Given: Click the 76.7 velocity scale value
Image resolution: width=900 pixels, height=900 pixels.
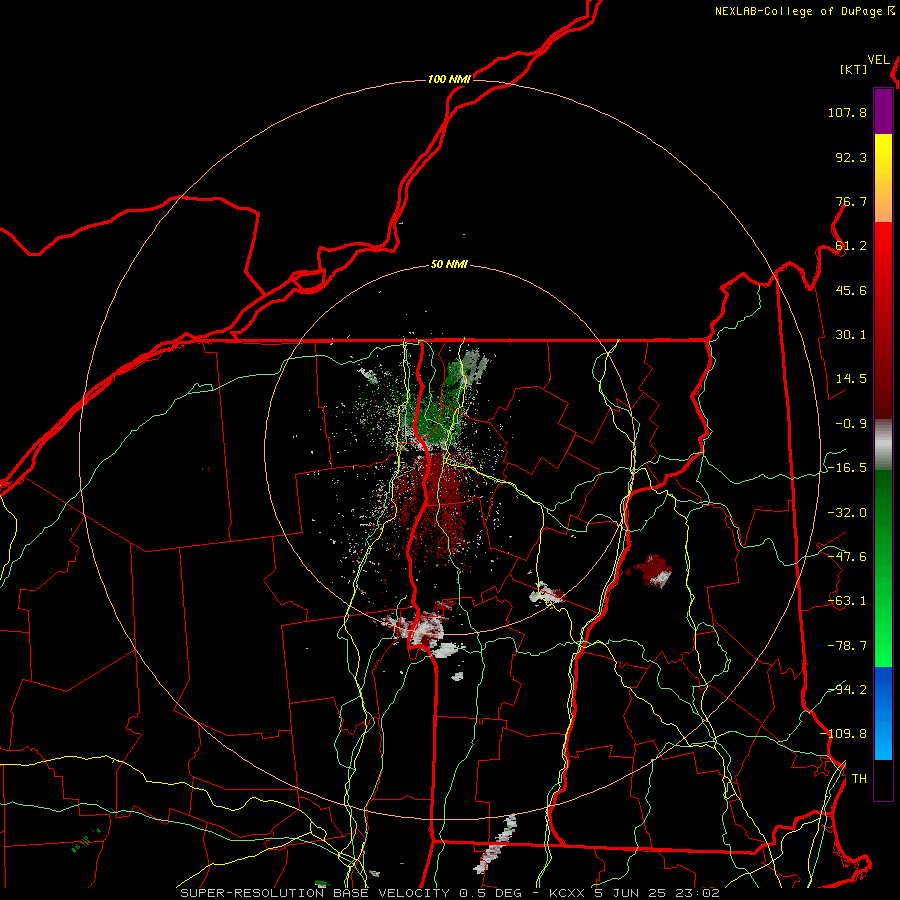Looking at the screenshot, I should coord(851,201).
